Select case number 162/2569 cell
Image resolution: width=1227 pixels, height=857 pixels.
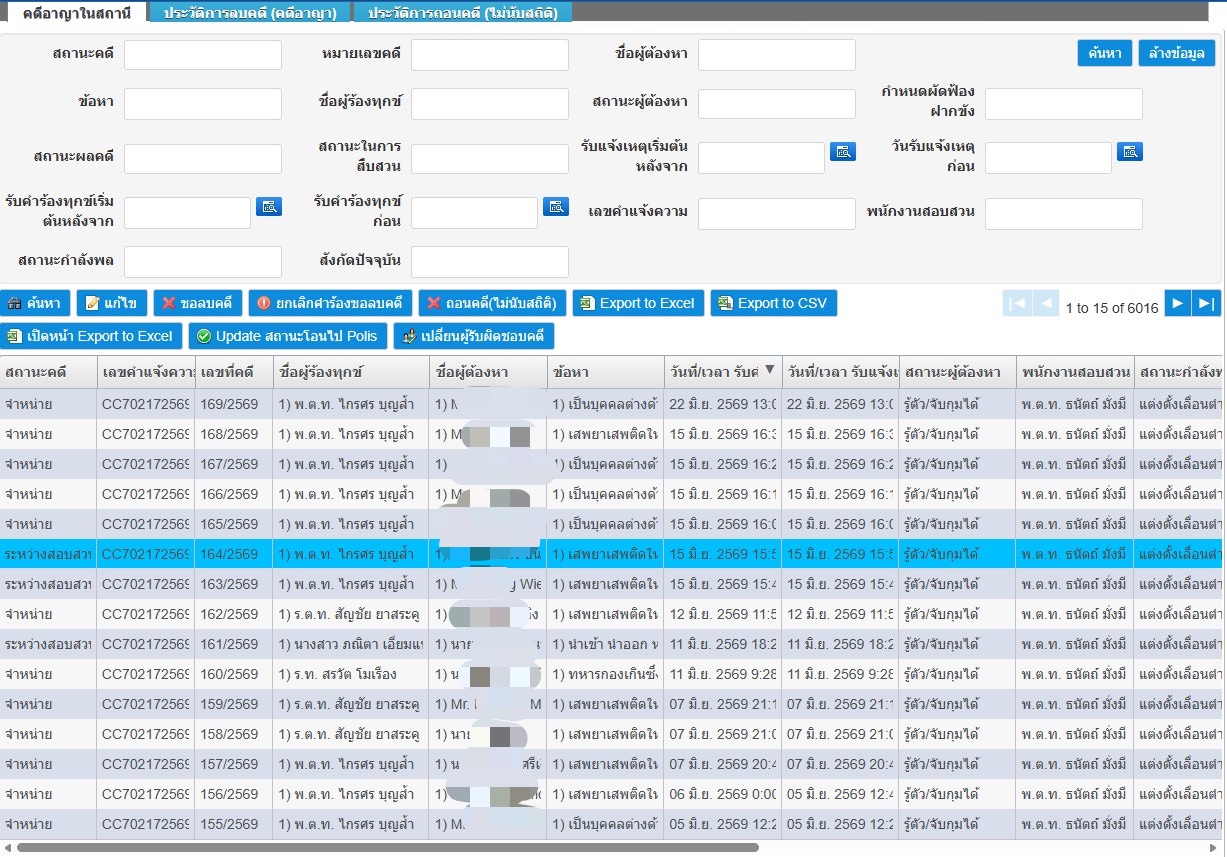pos(234,614)
